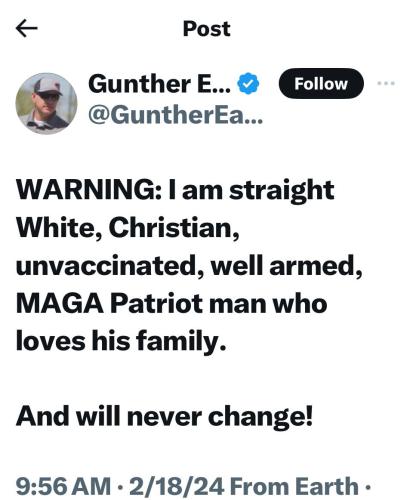413x500 pixels.
Task: Select the 9:56 AM timestamp
Action: pos(63,486)
